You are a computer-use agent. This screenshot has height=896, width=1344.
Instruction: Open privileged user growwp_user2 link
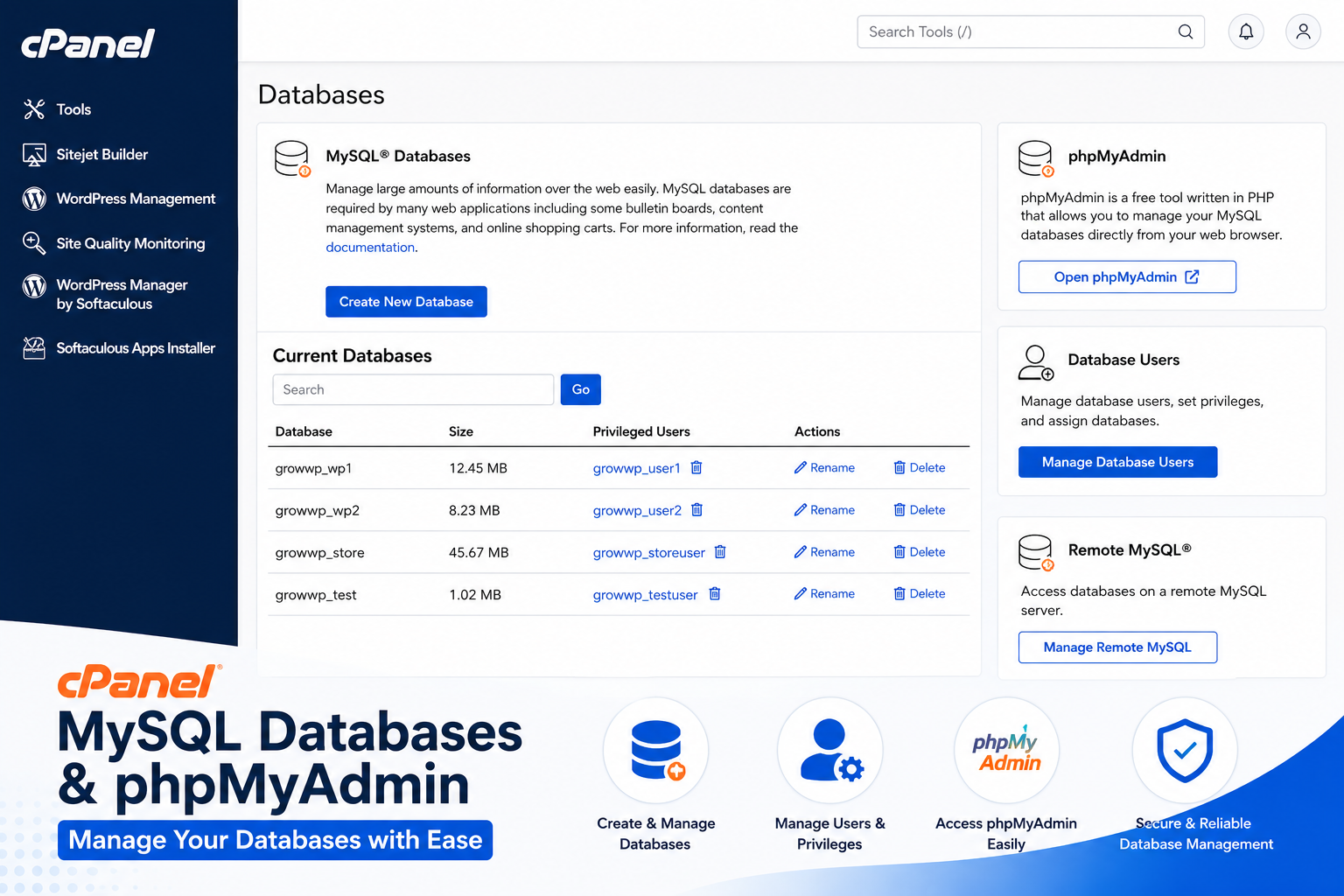click(637, 511)
